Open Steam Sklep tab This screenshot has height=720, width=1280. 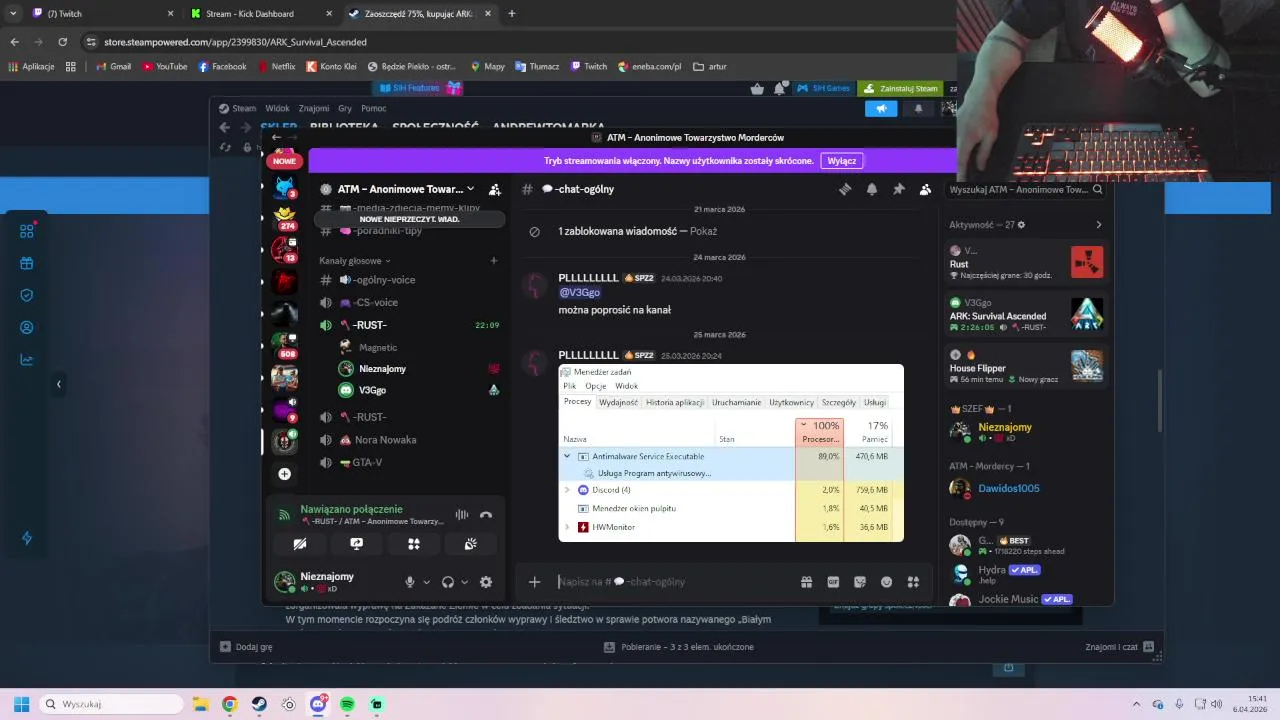tap(278, 127)
